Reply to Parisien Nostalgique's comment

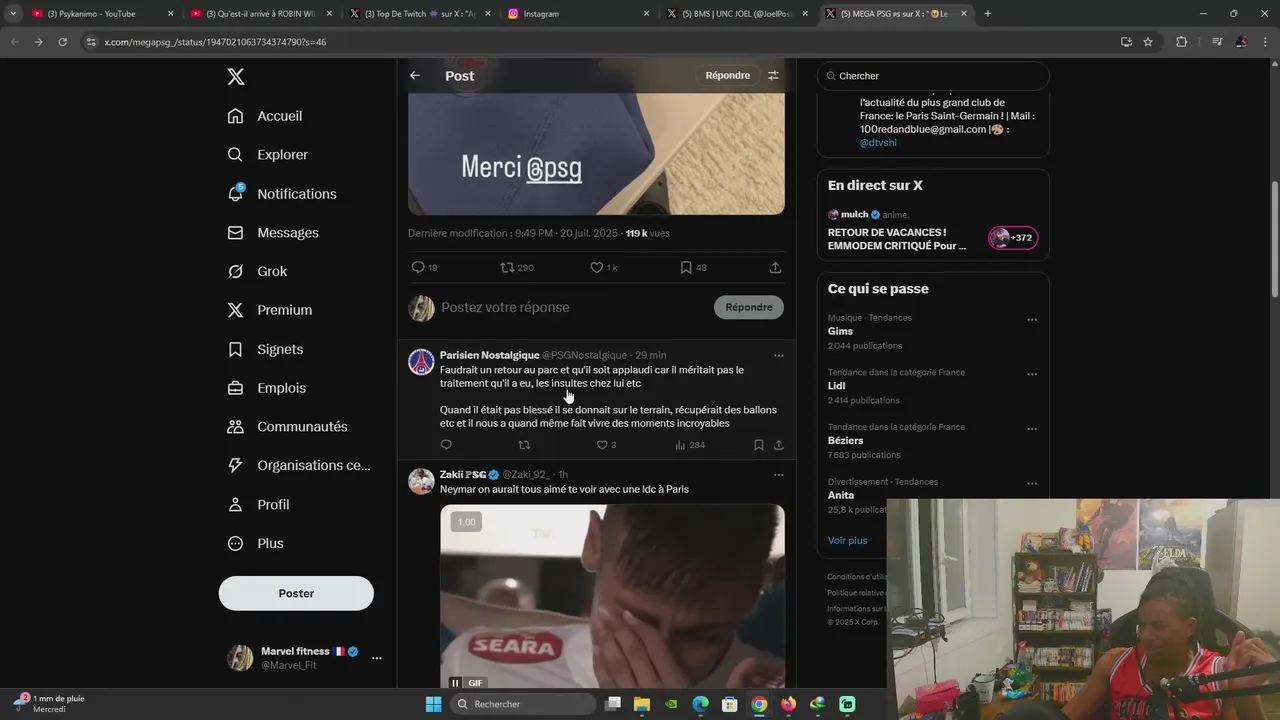(446, 445)
